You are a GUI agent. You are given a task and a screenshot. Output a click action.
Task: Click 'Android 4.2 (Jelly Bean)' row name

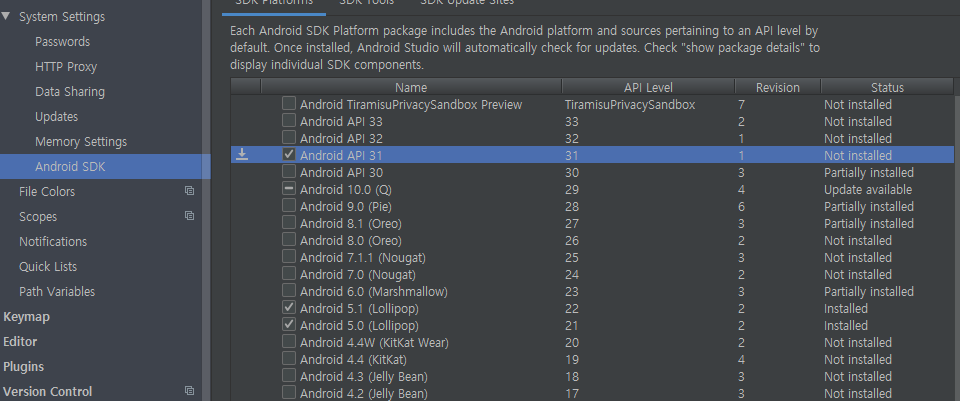[364, 393]
